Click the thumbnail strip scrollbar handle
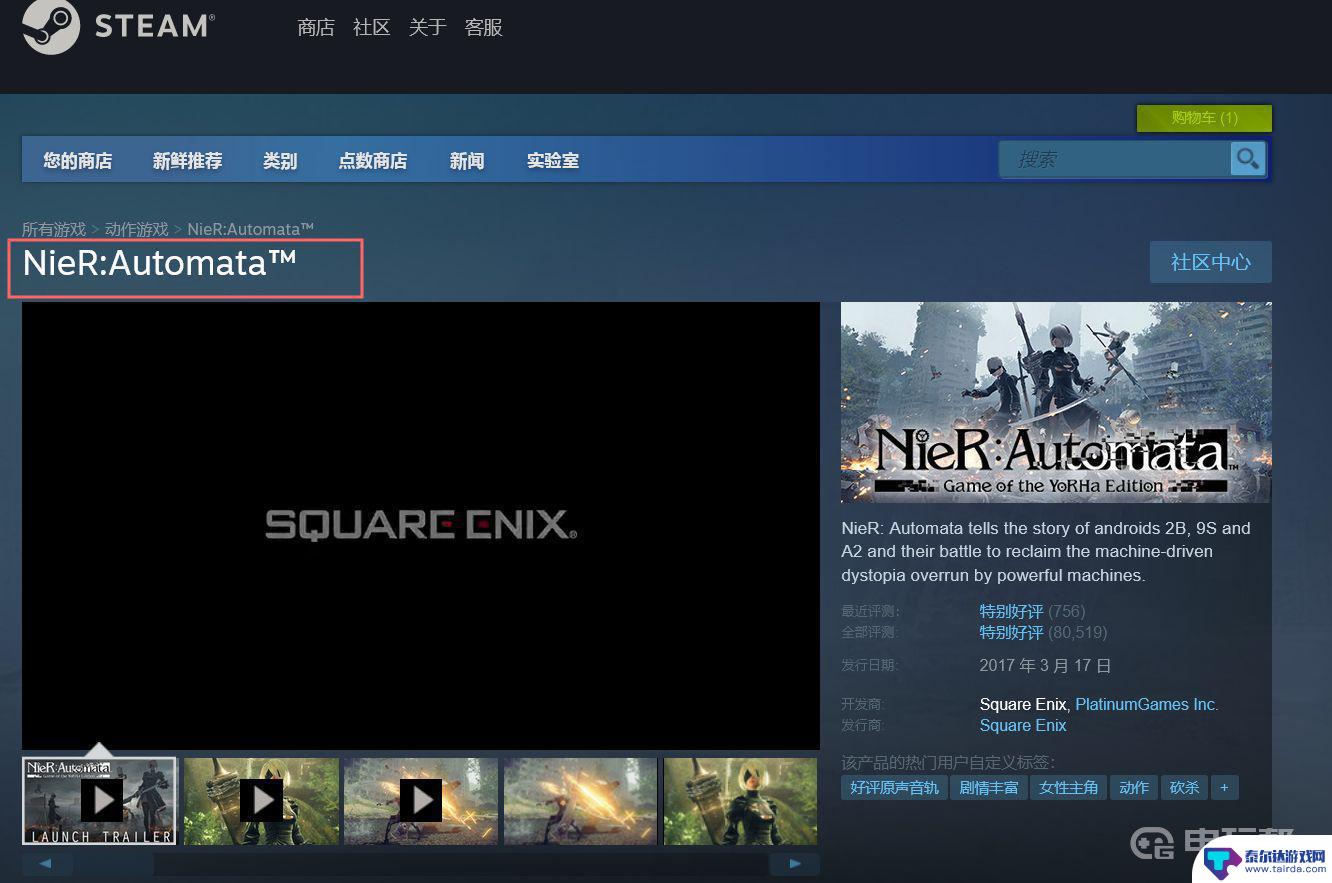The width and height of the screenshot is (1332, 883). (113, 863)
